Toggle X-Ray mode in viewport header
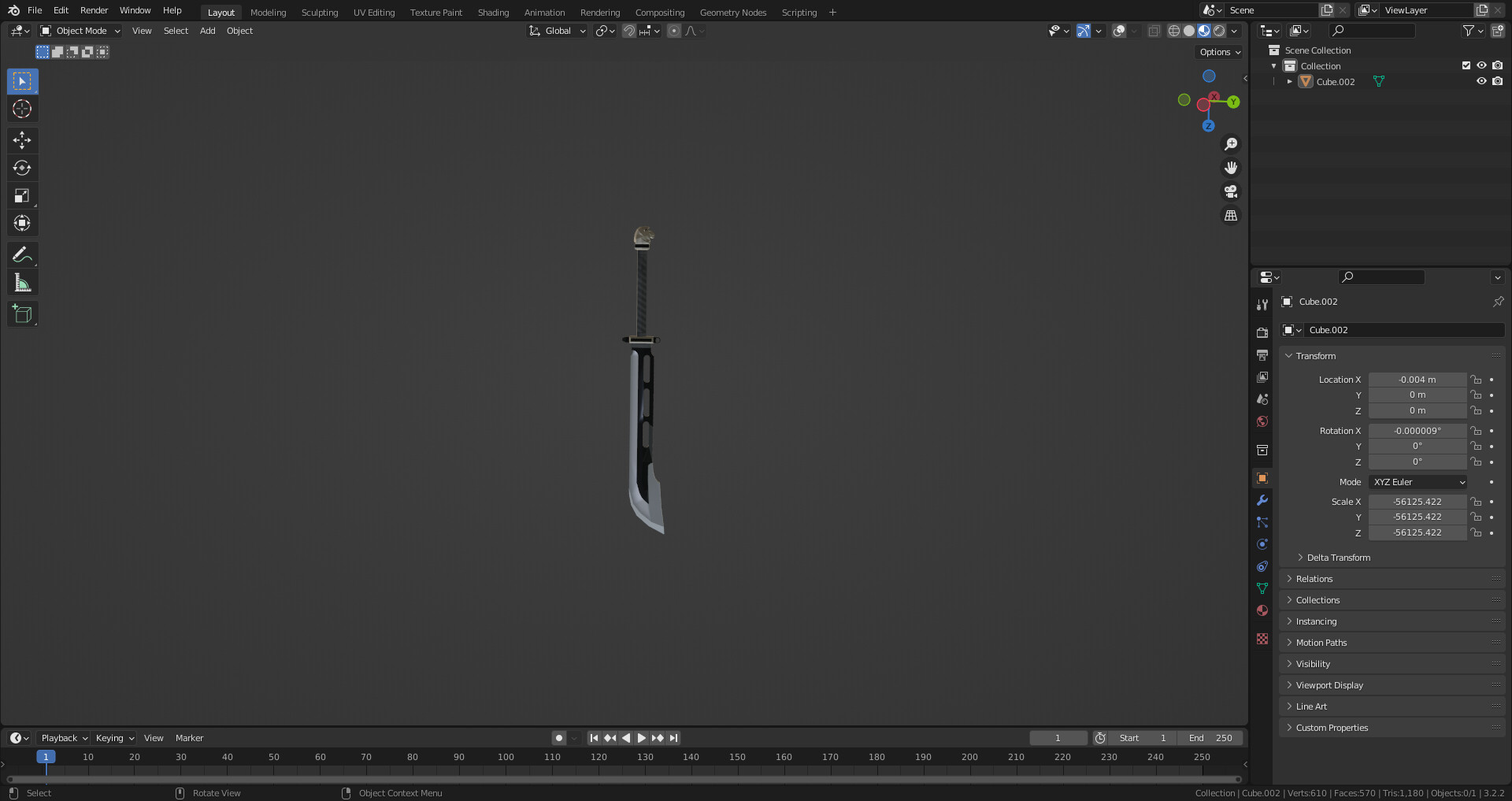This screenshot has width=1512, height=801. [1154, 31]
